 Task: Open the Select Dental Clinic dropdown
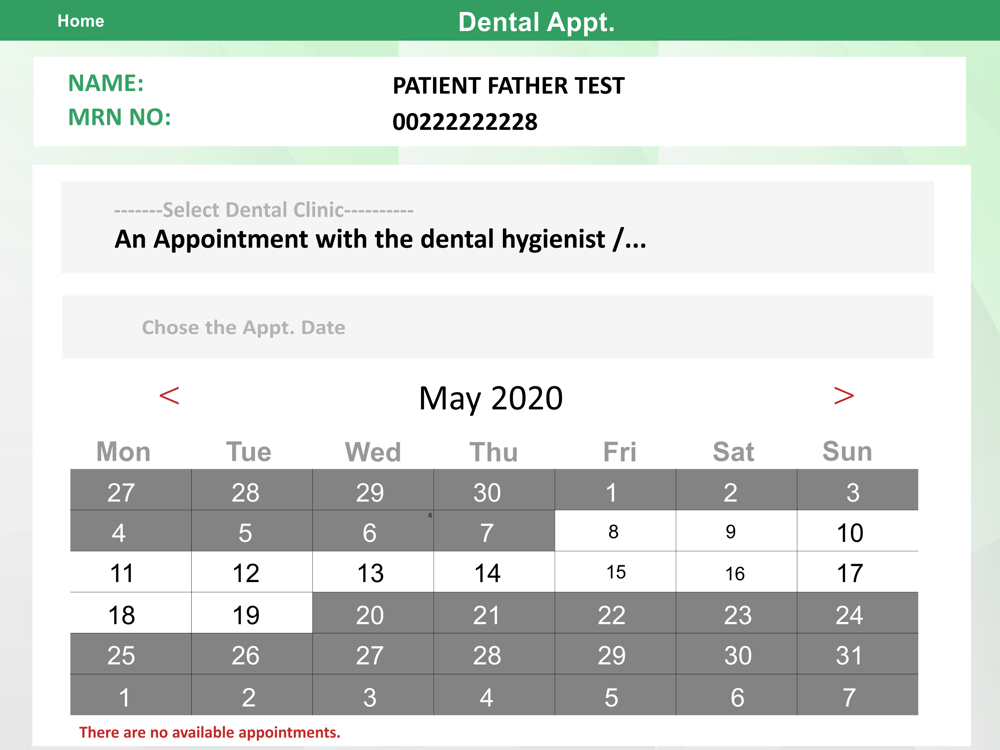point(497,227)
